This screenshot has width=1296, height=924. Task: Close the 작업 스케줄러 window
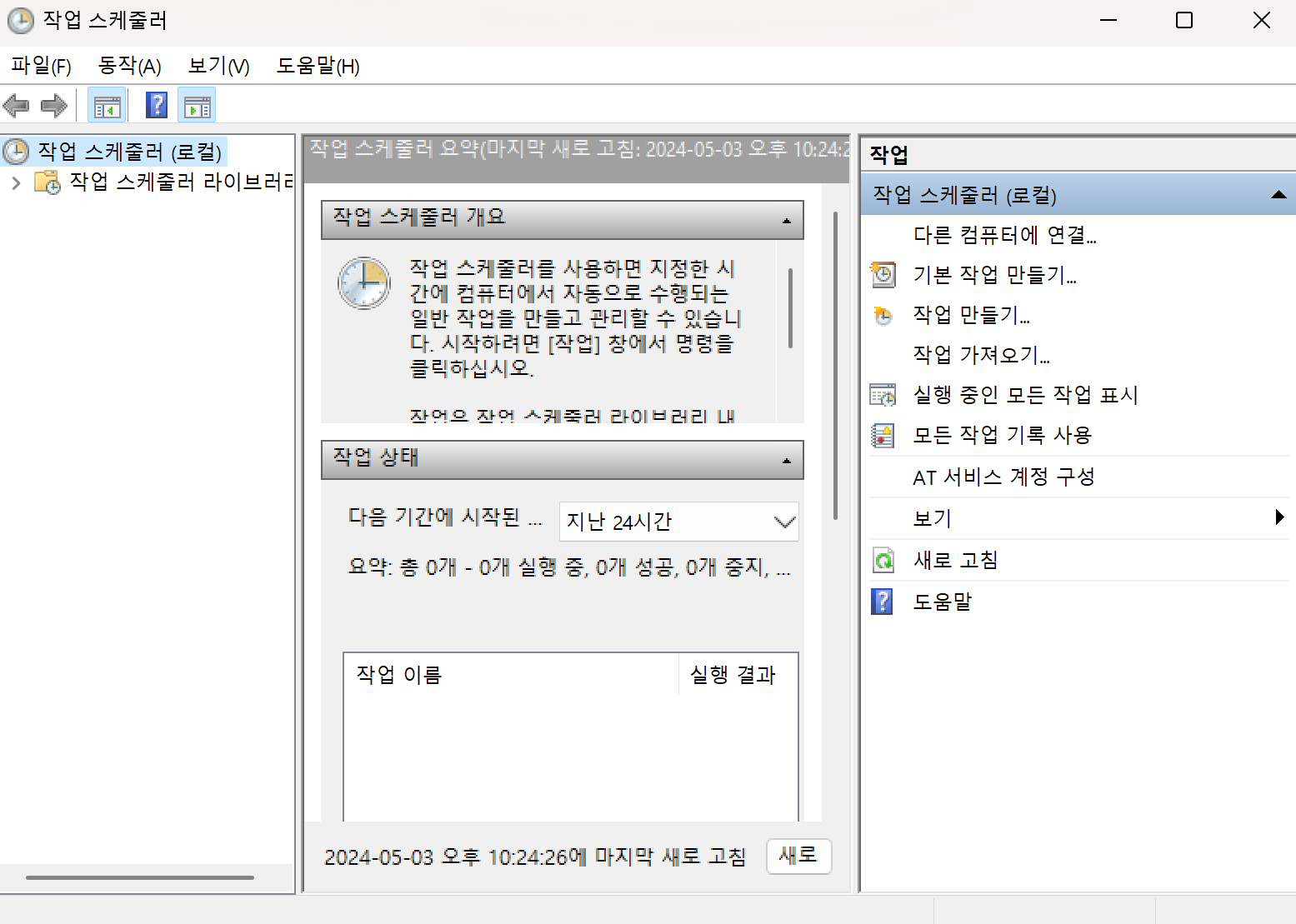pyautogui.click(x=1262, y=20)
